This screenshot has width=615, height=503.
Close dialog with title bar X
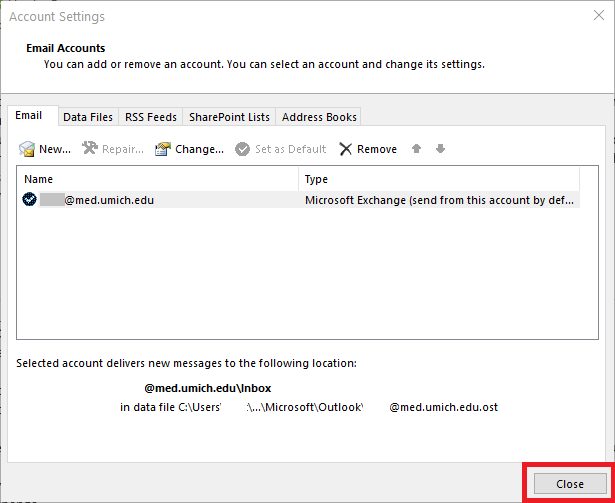tap(590, 17)
